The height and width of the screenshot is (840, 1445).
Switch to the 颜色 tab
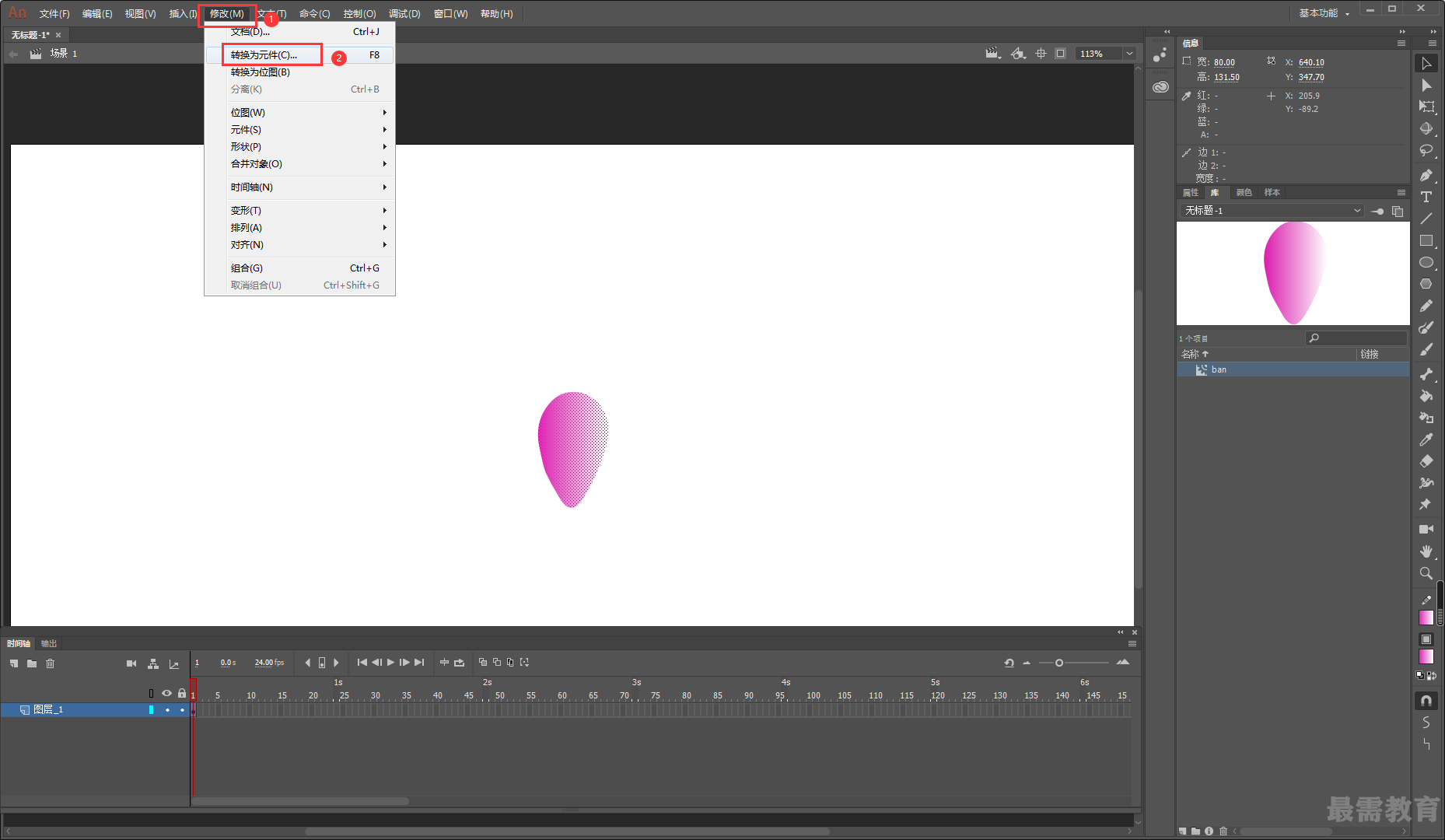coord(1244,192)
